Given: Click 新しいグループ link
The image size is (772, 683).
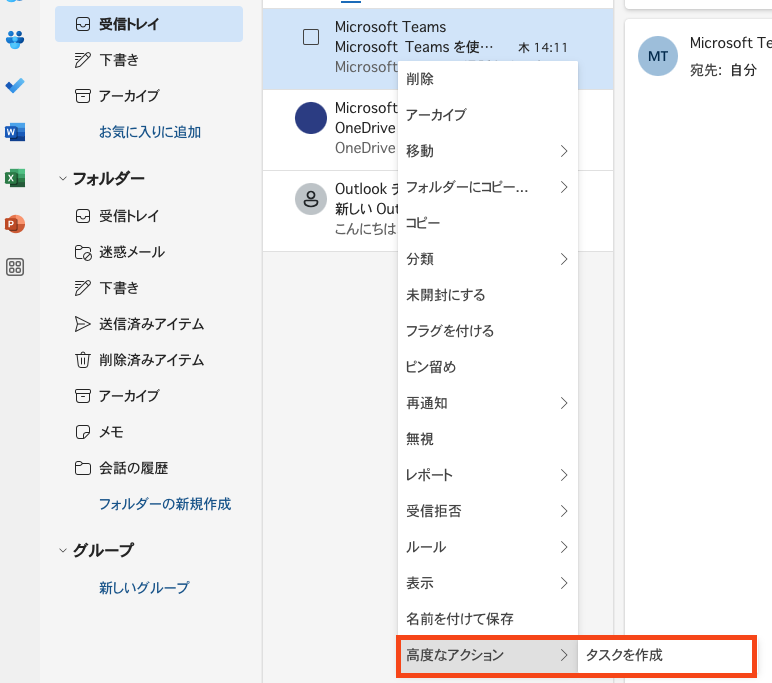Looking at the screenshot, I should point(144,588).
